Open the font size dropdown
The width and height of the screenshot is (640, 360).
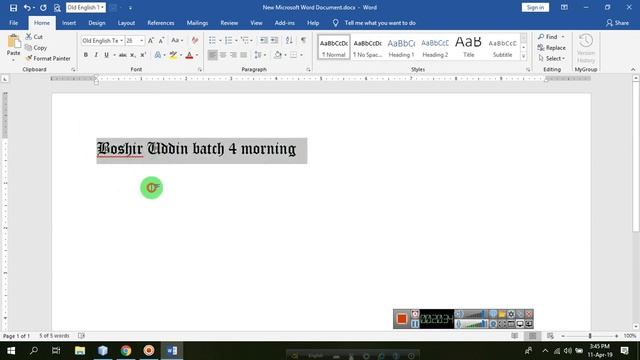[142, 40]
